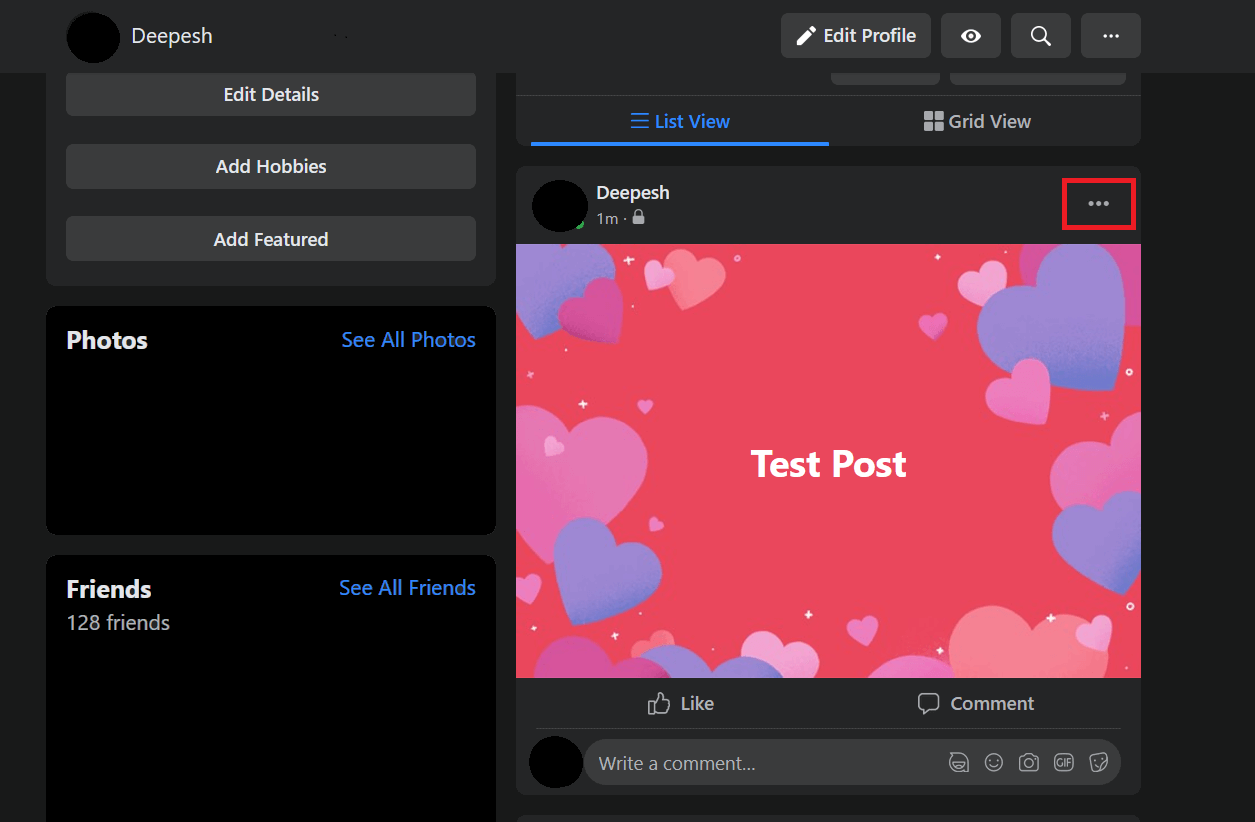Attach a photo using the camera icon
The image size is (1255, 822).
tap(1028, 763)
